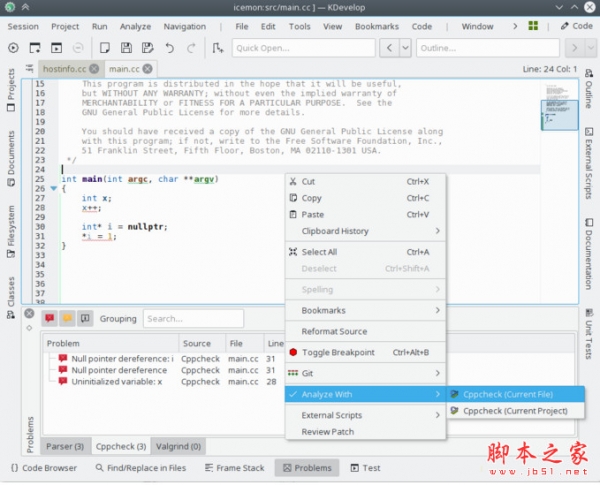
Task: Close the Problems panel with round X
Action: 29,314
